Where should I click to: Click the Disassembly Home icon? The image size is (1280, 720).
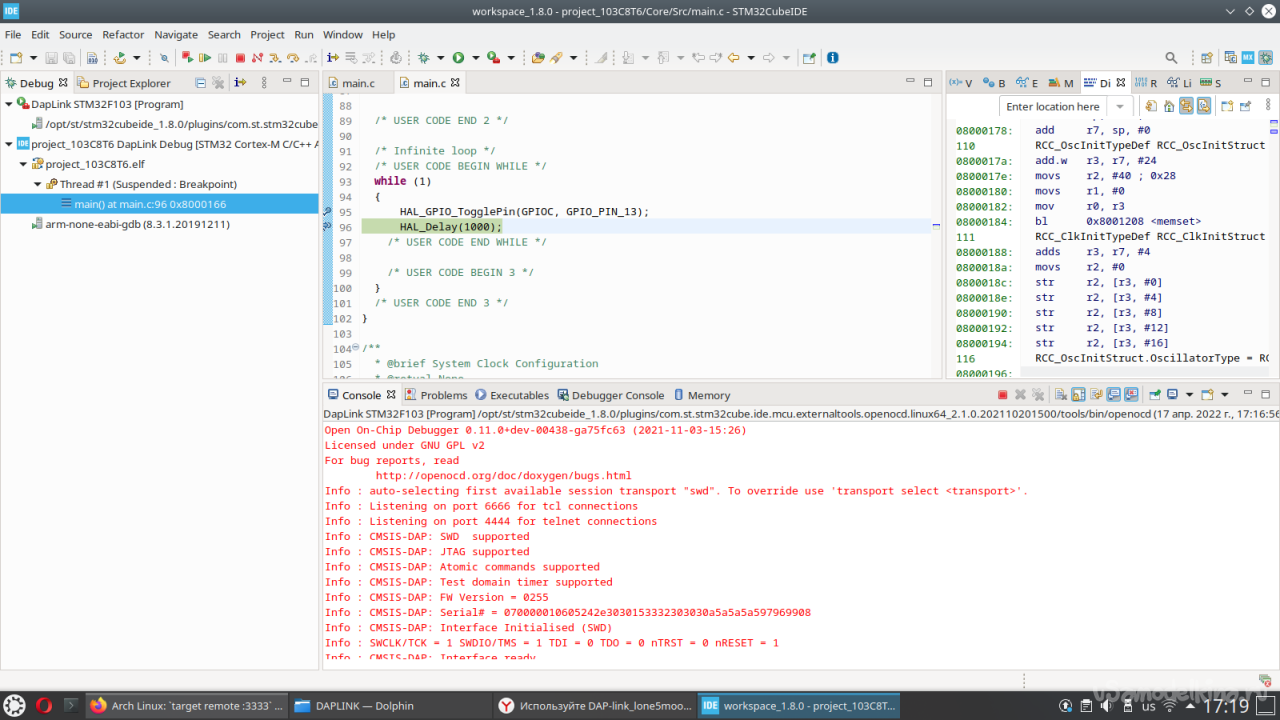pyautogui.click(x=1169, y=106)
